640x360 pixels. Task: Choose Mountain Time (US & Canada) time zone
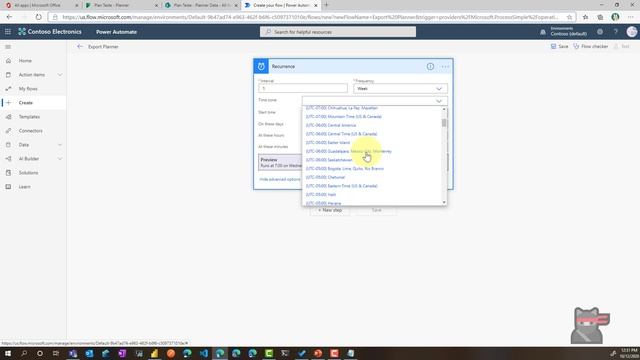(344, 116)
